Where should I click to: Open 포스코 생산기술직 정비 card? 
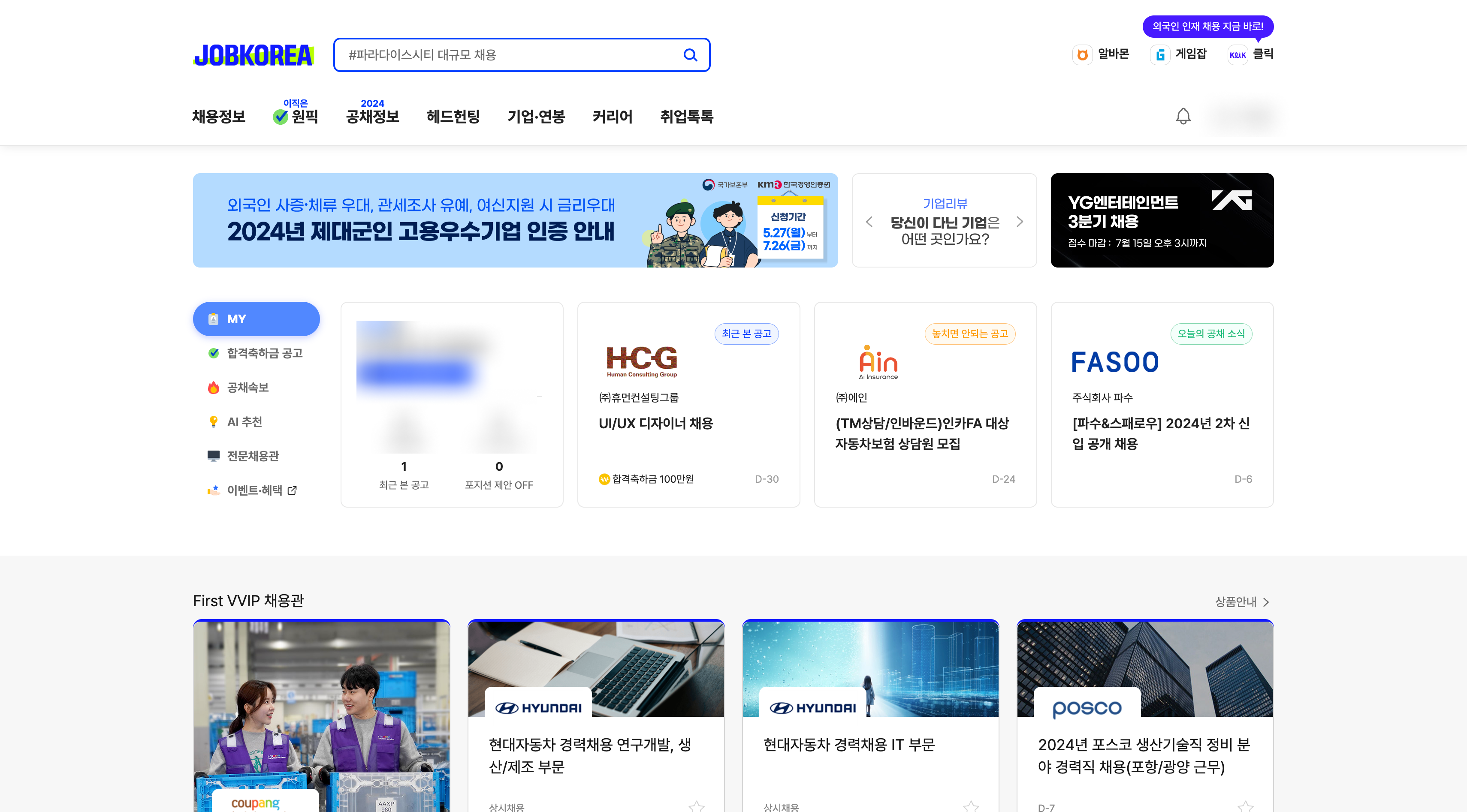coord(1145,716)
